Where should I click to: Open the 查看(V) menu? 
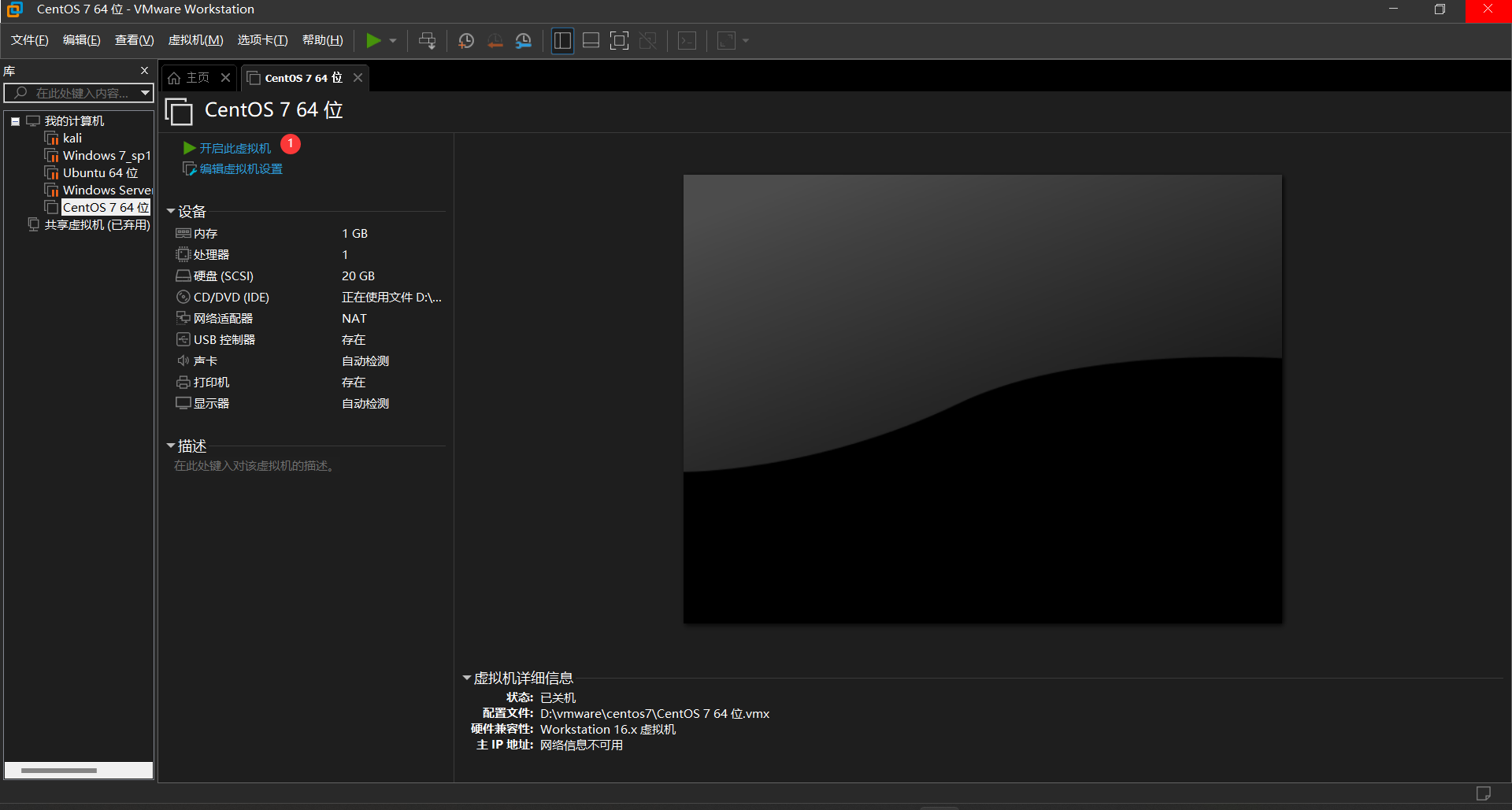coord(134,40)
